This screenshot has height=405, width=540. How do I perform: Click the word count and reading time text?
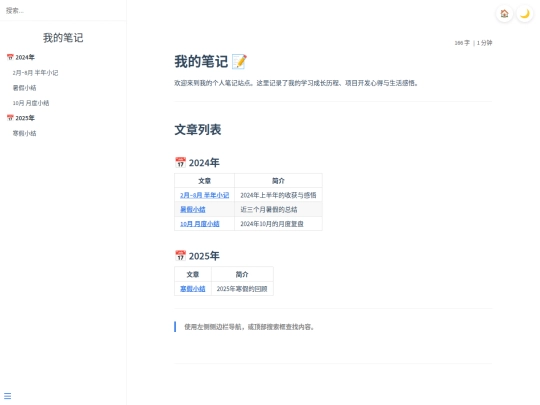point(473,43)
